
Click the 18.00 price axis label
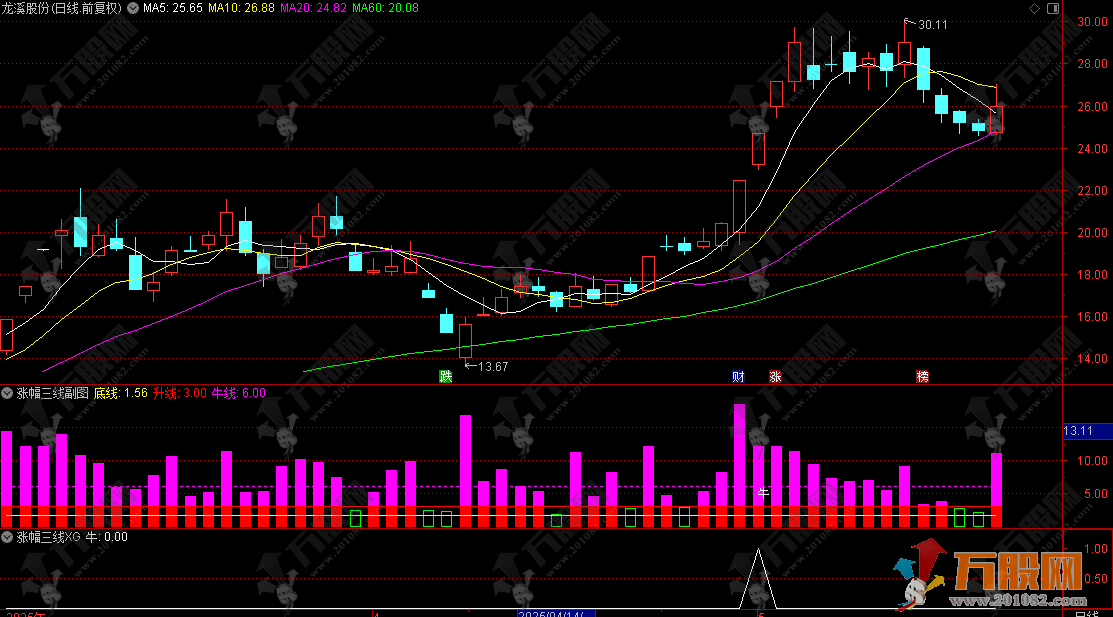(1092, 274)
